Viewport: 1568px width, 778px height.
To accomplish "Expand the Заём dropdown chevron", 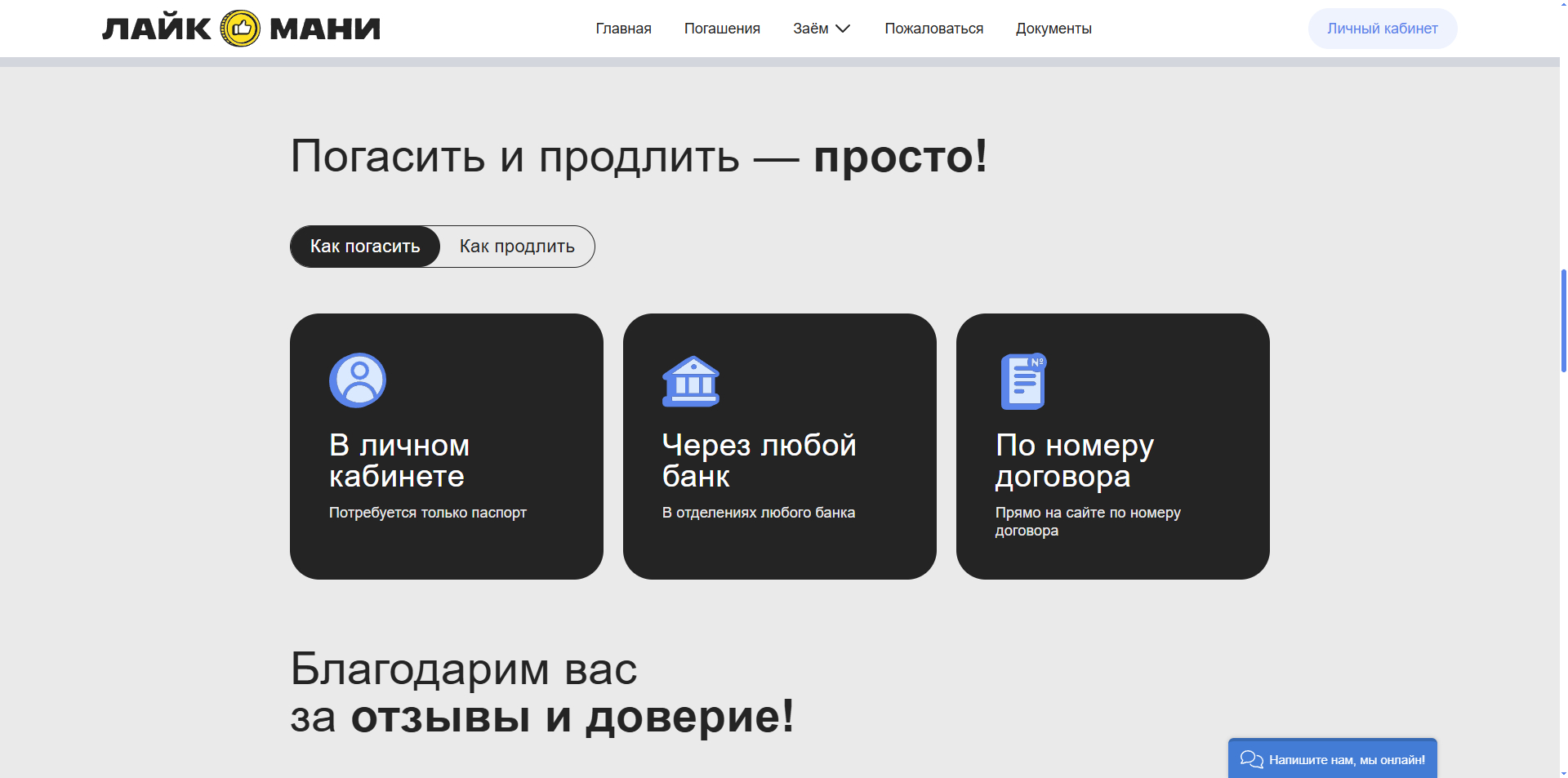I will click(x=844, y=29).
